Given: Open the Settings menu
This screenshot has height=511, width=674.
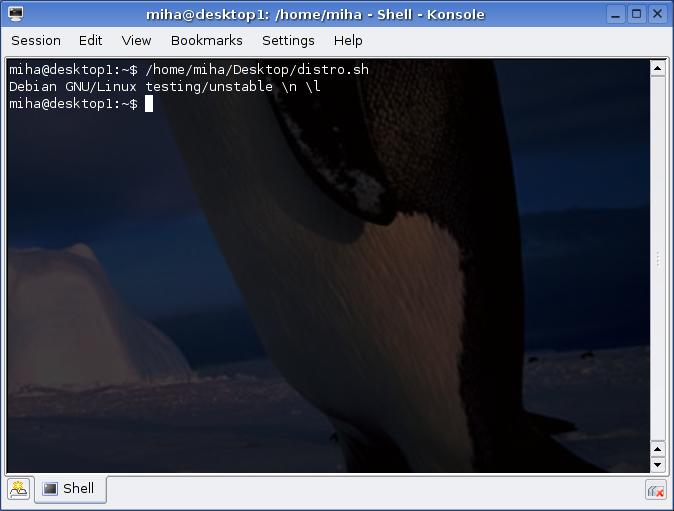Looking at the screenshot, I should pos(288,40).
